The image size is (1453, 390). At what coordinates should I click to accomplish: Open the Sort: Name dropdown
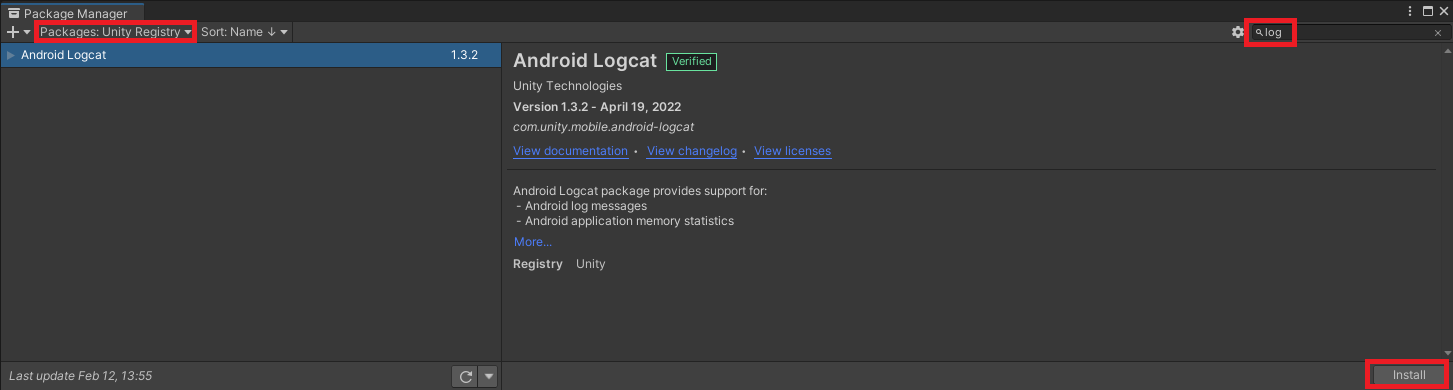[244, 32]
